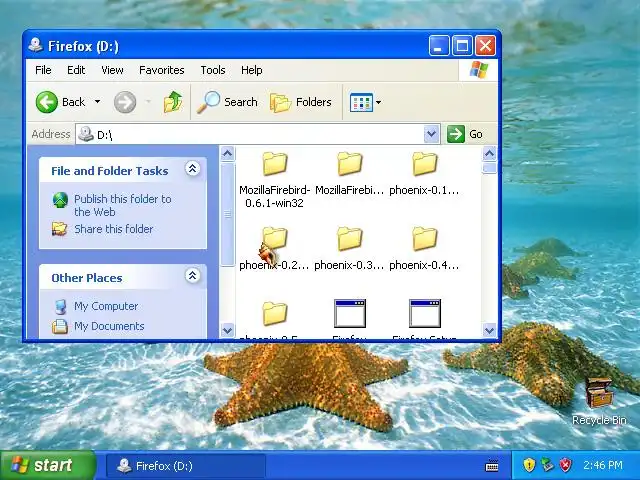
Task: Open the Views icon in toolbar
Action: point(361,102)
